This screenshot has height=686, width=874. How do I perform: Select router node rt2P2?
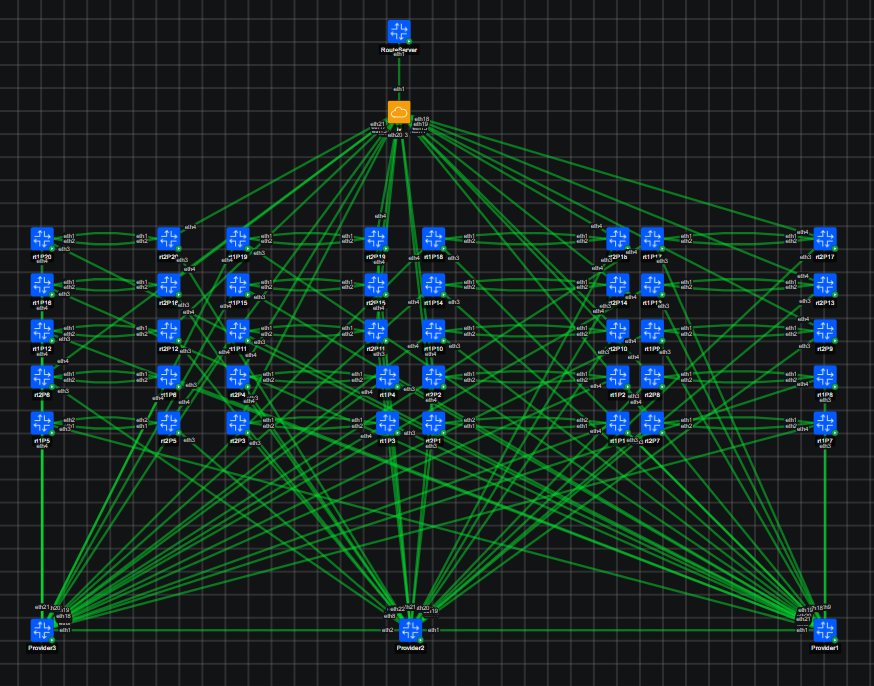pyautogui.click(x=434, y=377)
